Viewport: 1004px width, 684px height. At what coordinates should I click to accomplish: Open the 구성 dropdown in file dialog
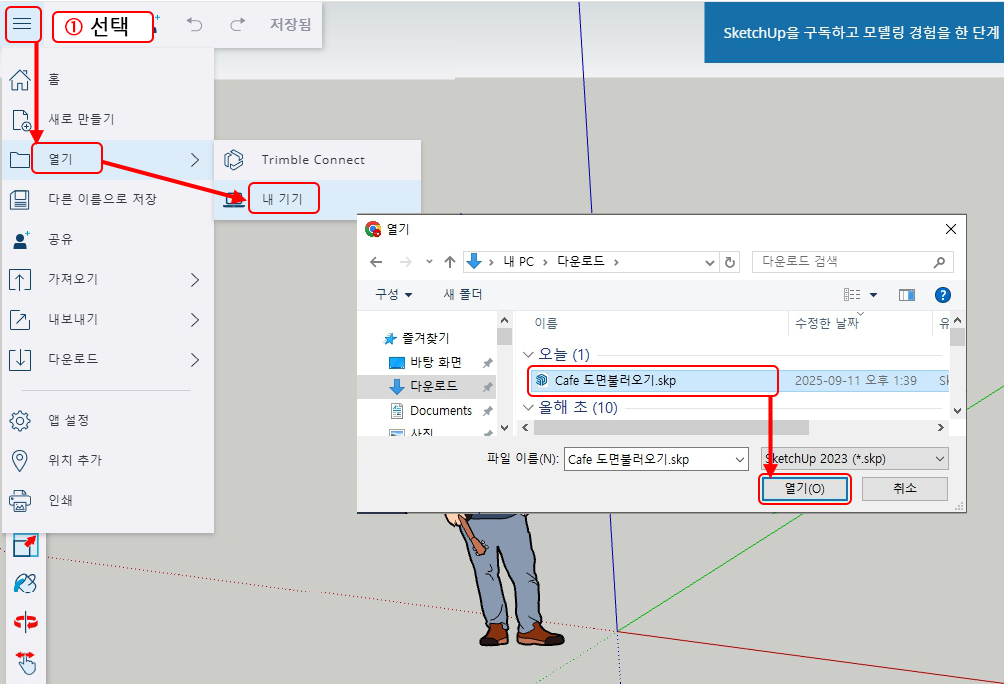[x=393, y=295]
